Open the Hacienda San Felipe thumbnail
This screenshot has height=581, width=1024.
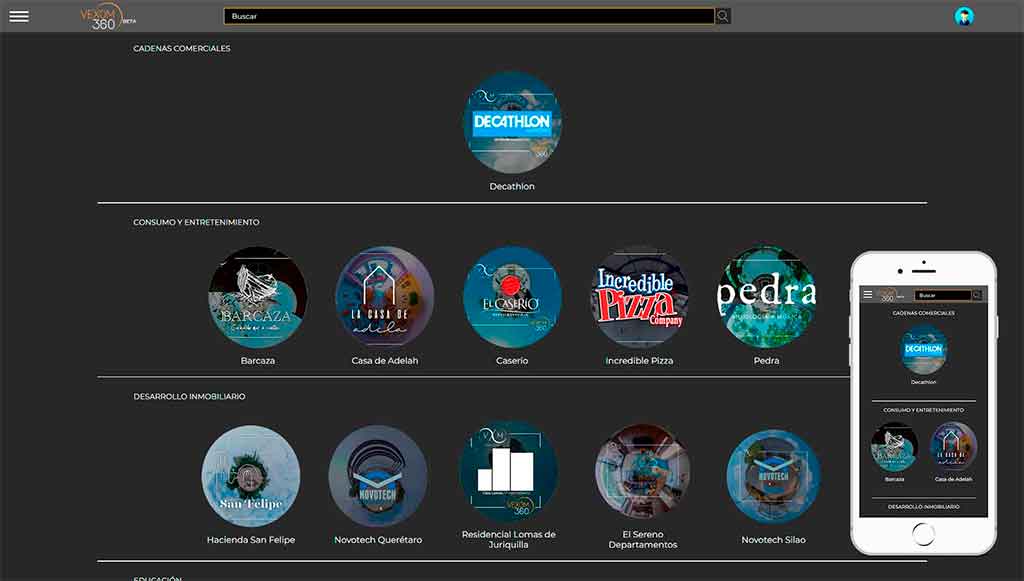pyautogui.click(x=251, y=475)
